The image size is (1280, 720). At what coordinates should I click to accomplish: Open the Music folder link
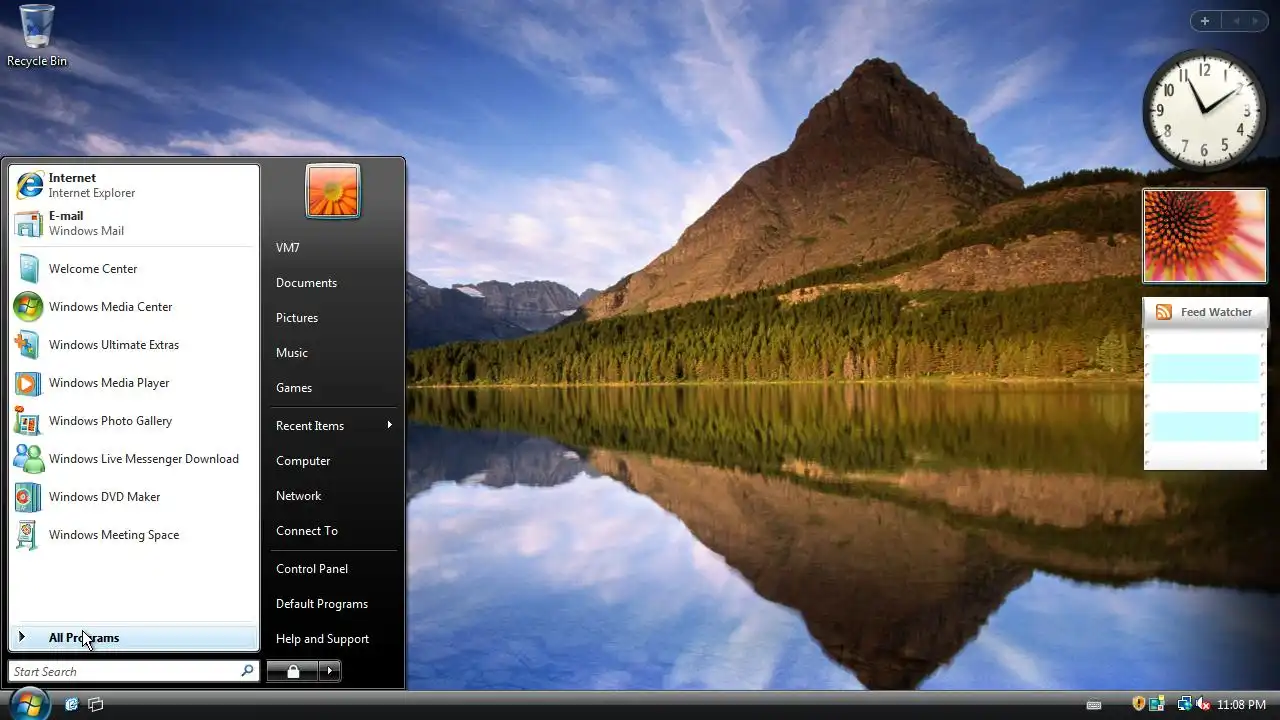pos(333,353)
